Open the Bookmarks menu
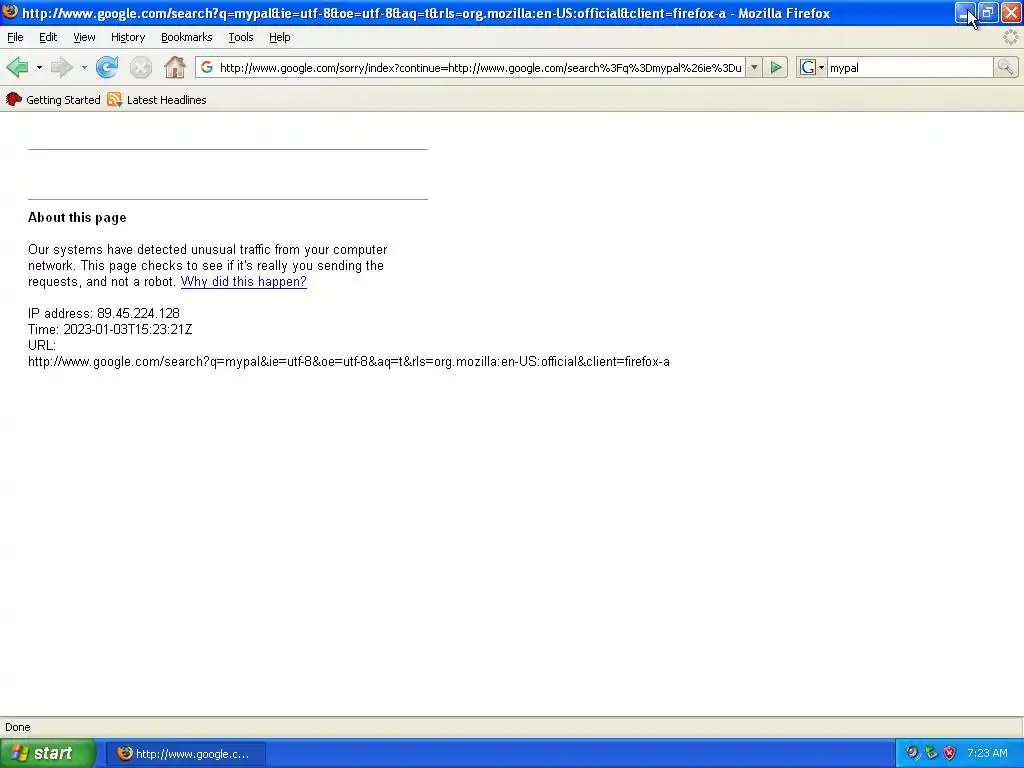This screenshot has width=1024, height=768. click(x=187, y=37)
